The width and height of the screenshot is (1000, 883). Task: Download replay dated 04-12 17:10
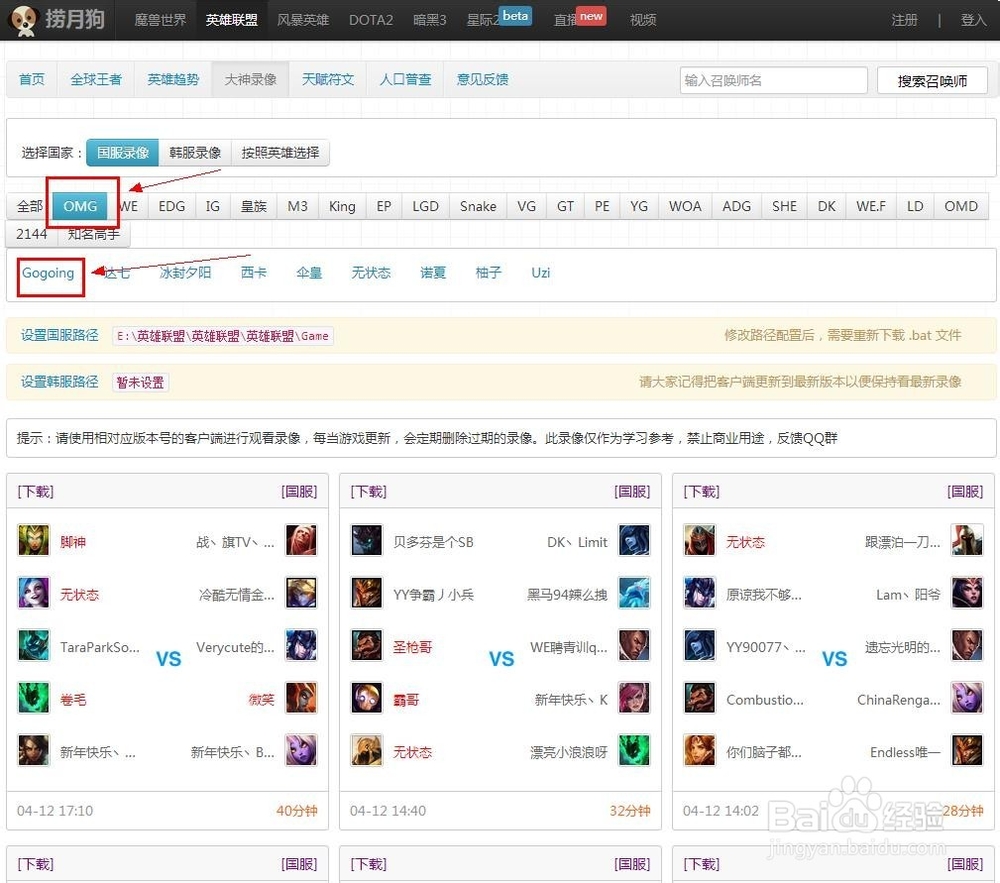(x=35, y=492)
